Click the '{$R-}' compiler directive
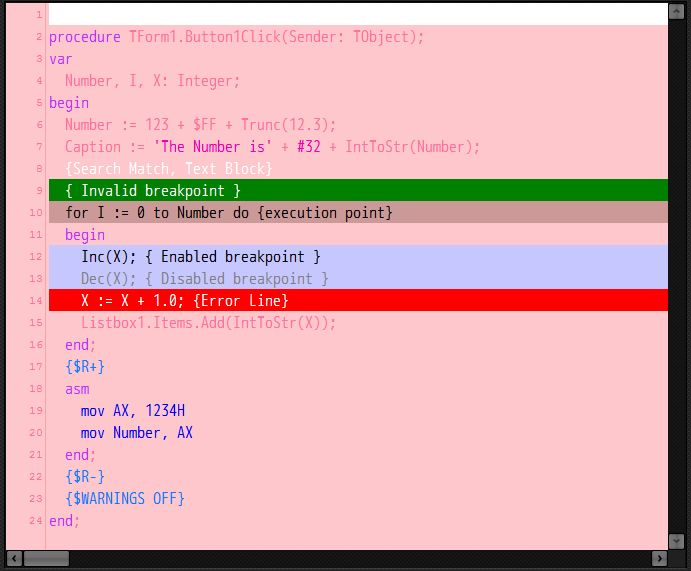Screen dimensions: 691x571 coord(85,477)
